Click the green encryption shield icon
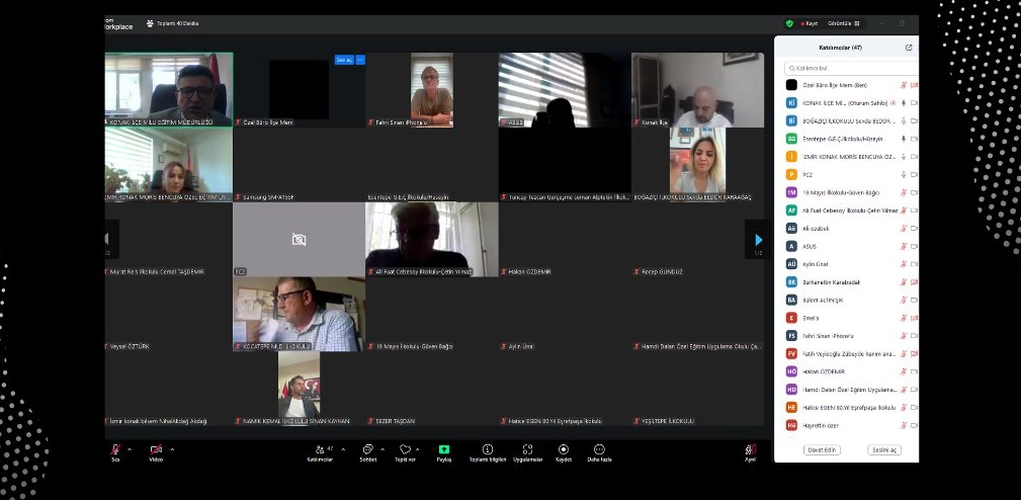This screenshot has height=500, width=1021. 789,23
